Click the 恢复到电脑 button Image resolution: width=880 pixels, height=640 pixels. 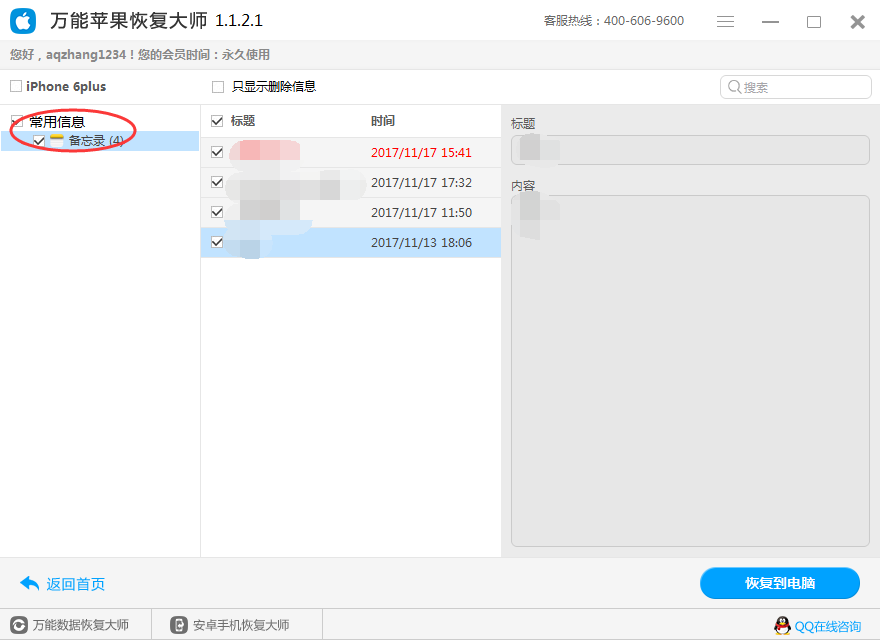780,583
